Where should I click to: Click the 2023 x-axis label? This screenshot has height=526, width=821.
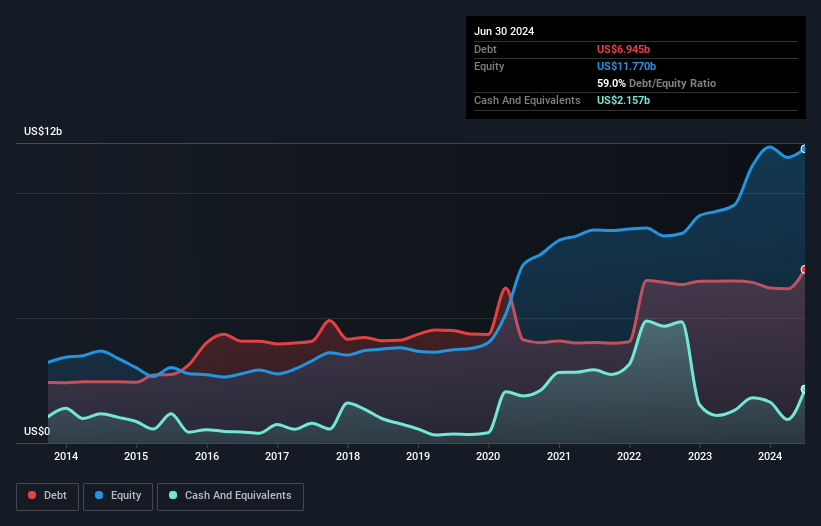point(700,456)
